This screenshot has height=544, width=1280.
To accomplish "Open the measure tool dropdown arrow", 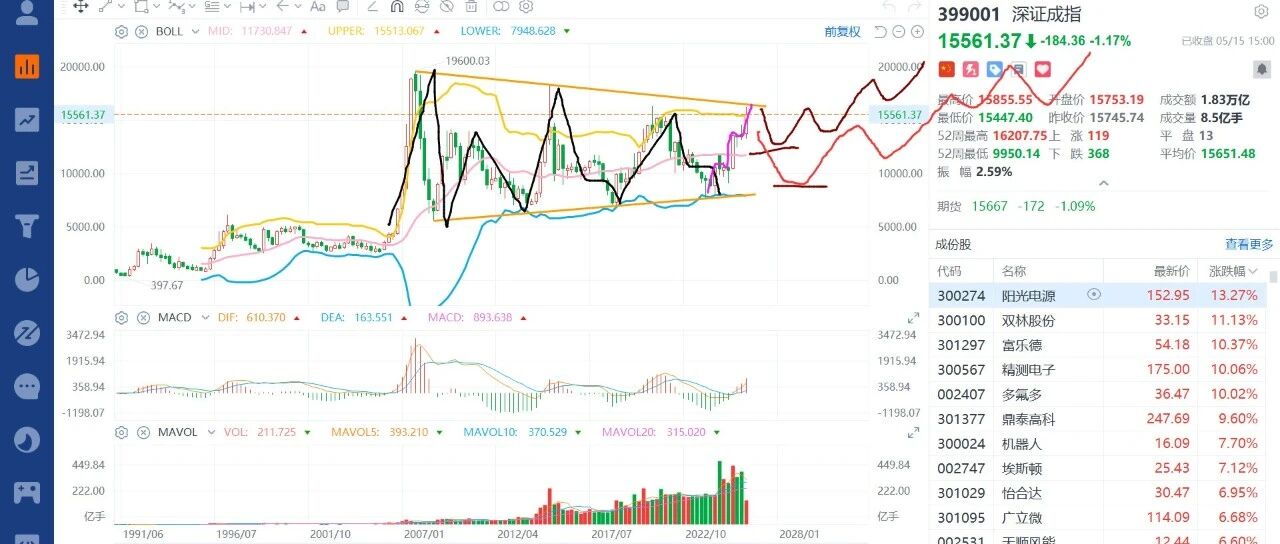I will 263,6.
